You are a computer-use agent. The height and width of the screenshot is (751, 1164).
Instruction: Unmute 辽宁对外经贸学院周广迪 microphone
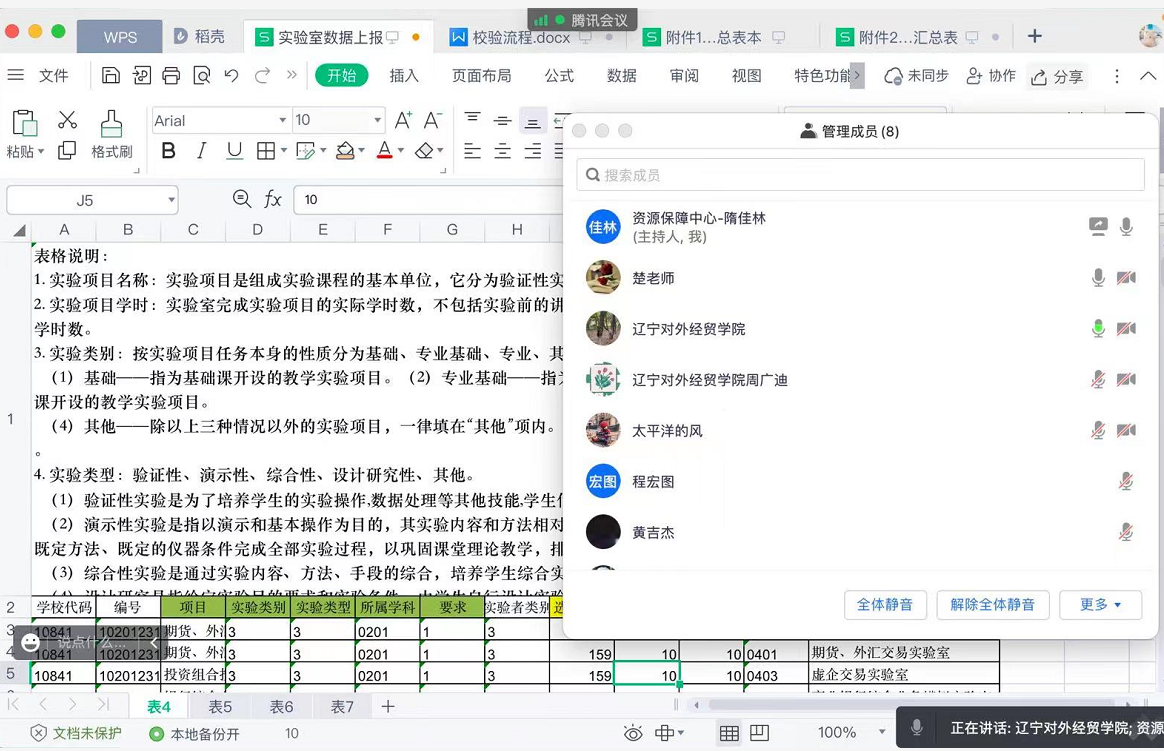click(1098, 379)
